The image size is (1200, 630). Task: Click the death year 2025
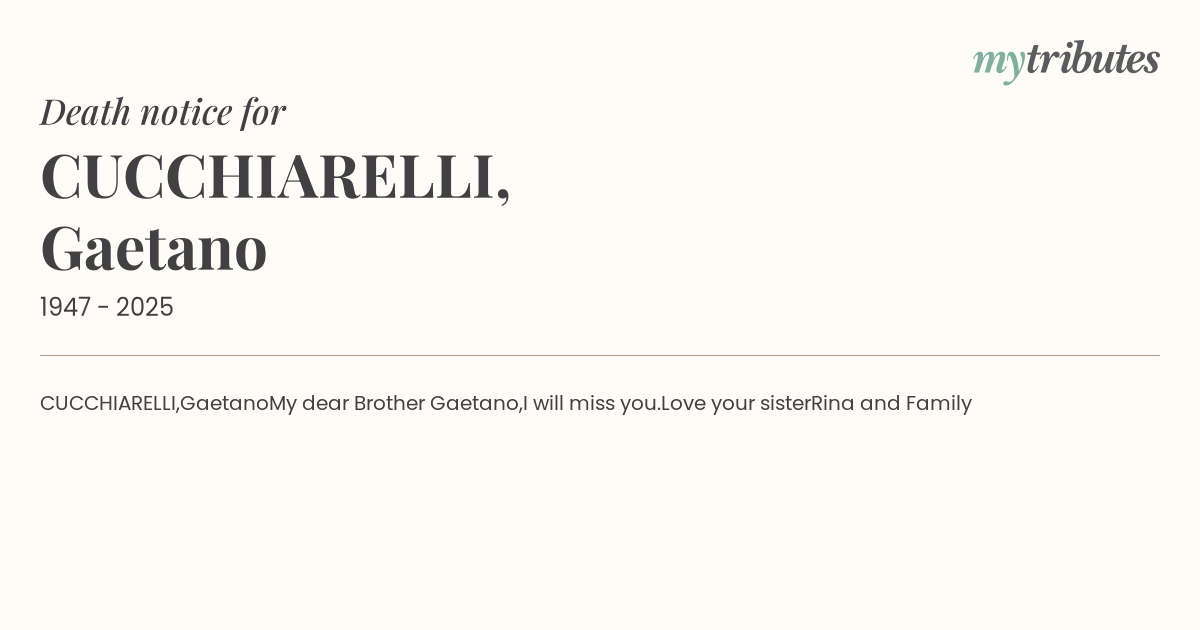click(145, 307)
